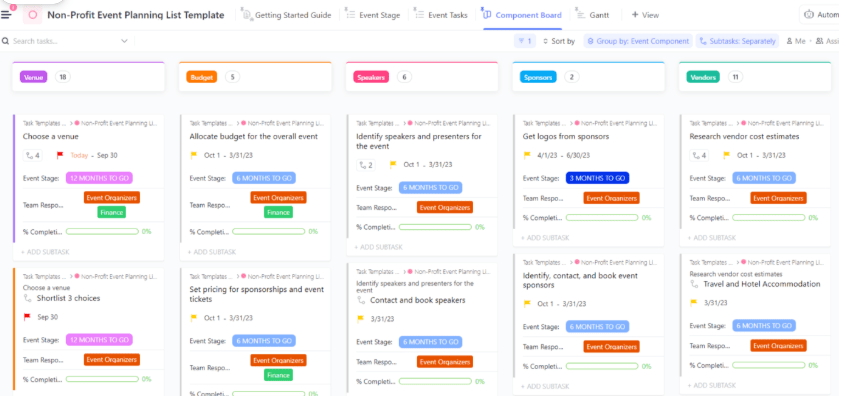
Task: Click the pink list icon beside the title
Action: pos(32,15)
